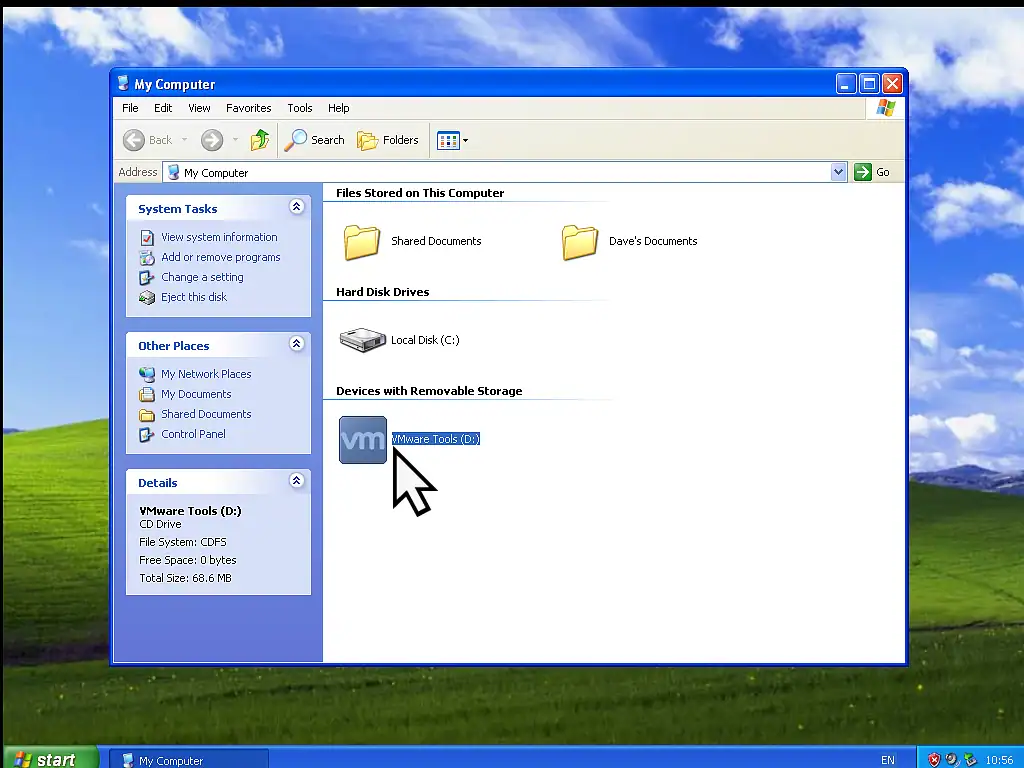This screenshot has width=1024, height=768.
Task: Click the Go button
Action: click(x=872, y=172)
